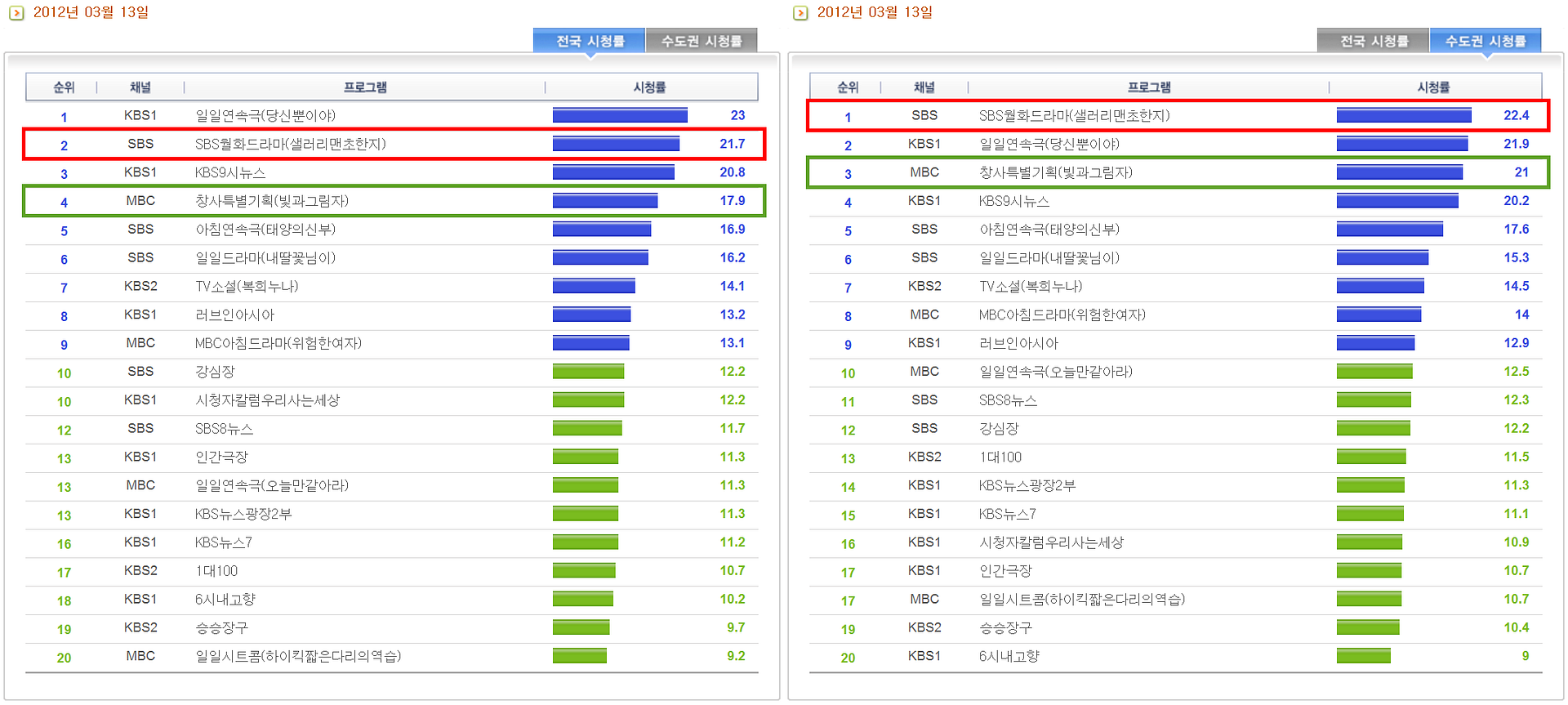
Task: Click the rating value 21.7
Action: point(732,144)
